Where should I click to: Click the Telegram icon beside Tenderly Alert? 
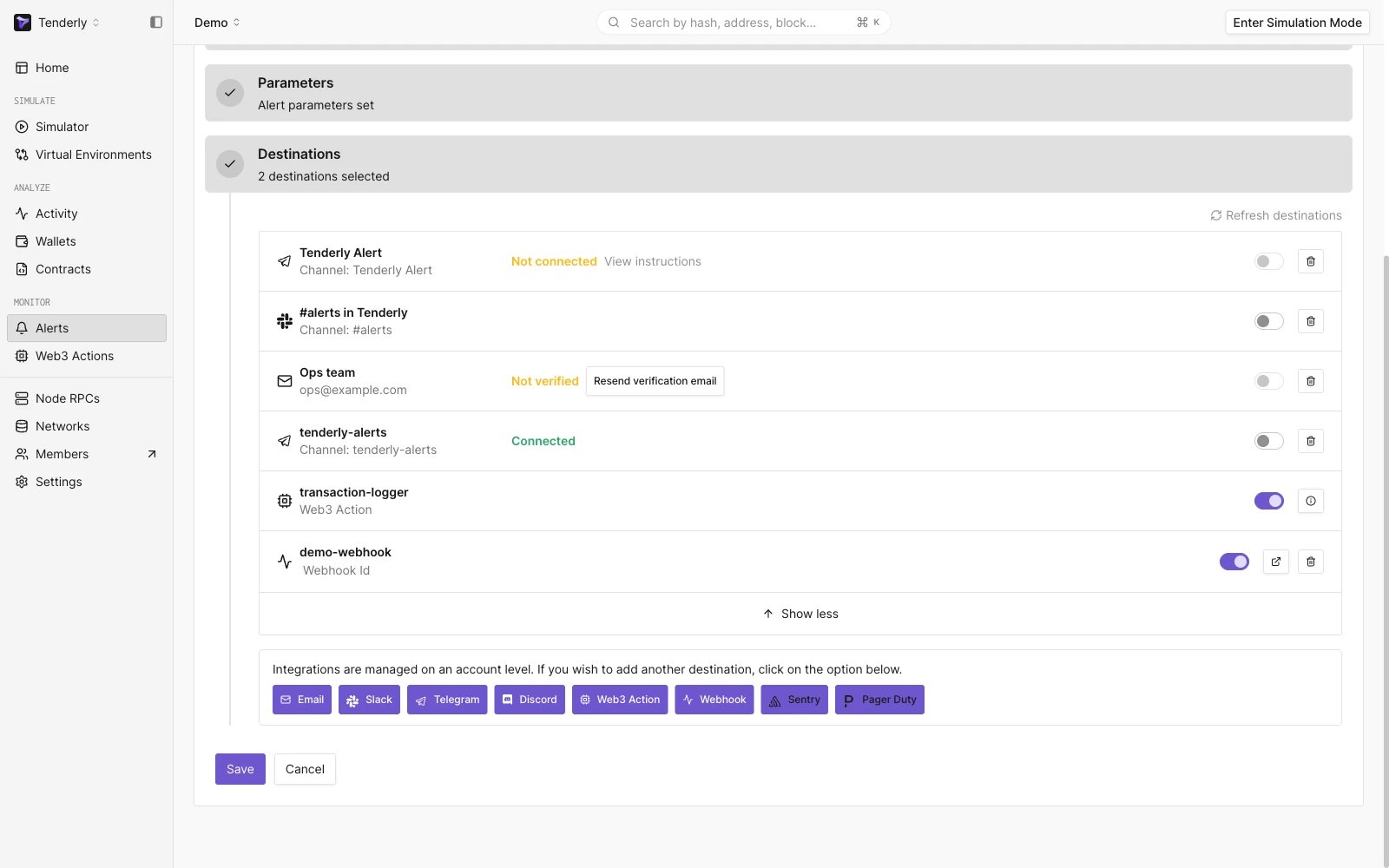(x=285, y=261)
